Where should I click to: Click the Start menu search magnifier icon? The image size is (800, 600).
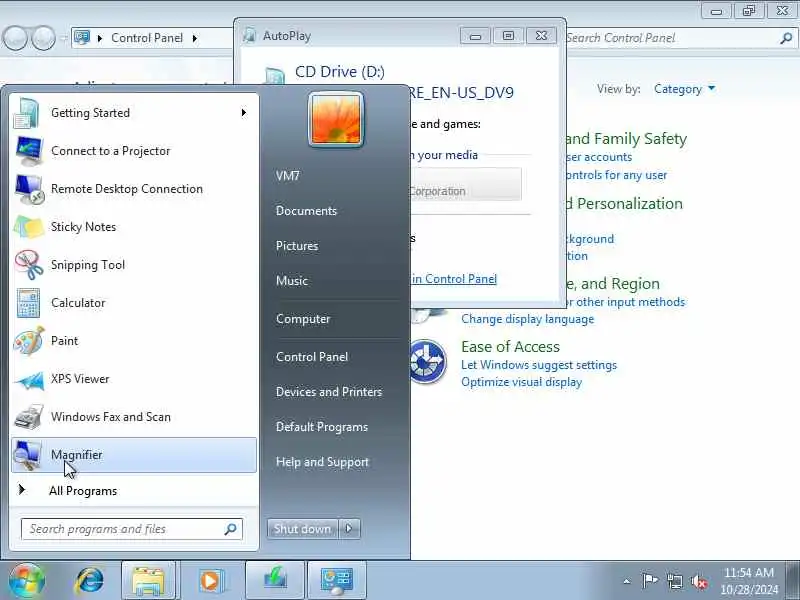(x=231, y=529)
